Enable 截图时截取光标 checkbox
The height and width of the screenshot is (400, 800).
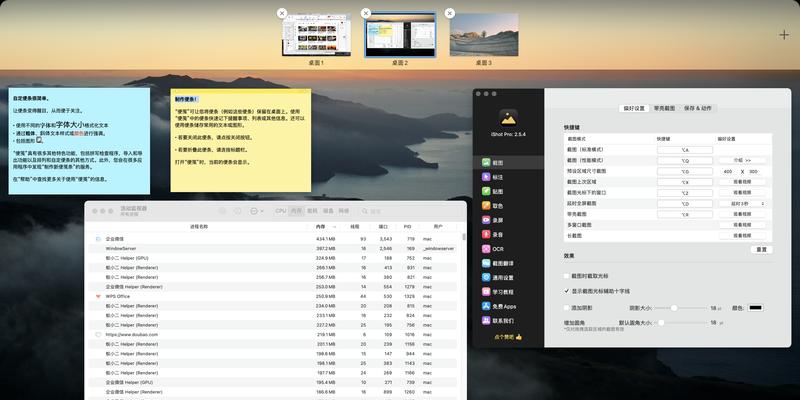pyautogui.click(x=566, y=276)
